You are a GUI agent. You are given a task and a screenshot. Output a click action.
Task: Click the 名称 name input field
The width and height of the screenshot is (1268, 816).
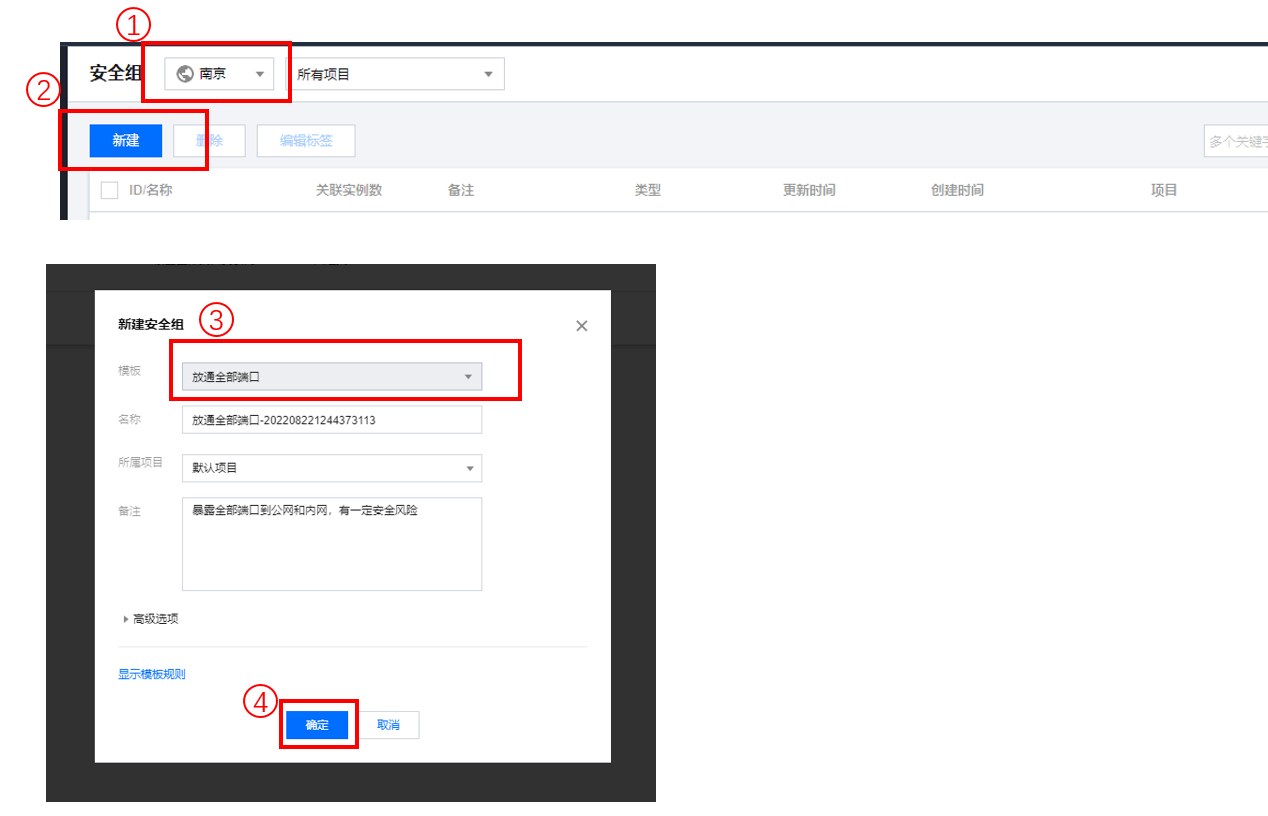tap(332, 419)
